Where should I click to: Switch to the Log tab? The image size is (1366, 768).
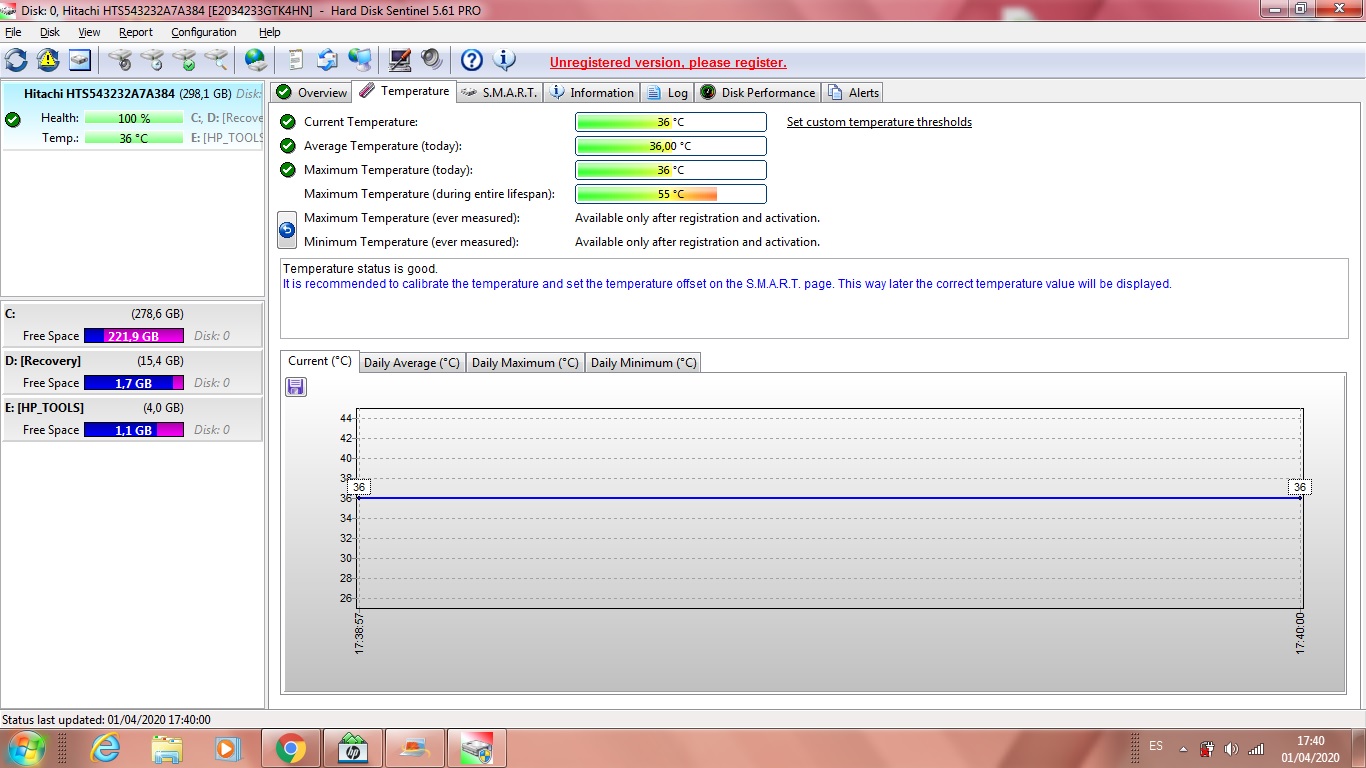click(667, 92)
